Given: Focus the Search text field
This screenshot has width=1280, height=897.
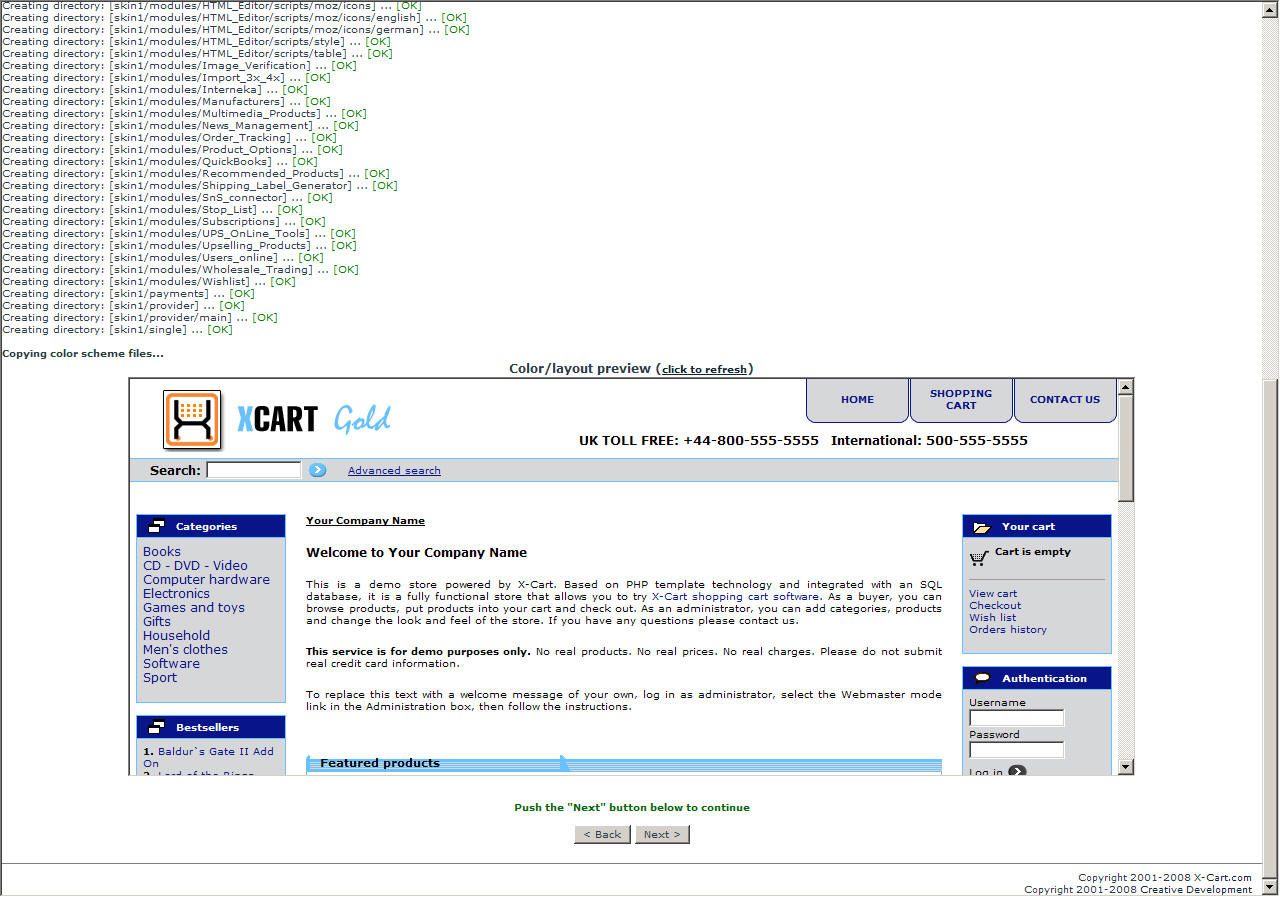Looking at the screenshot, I should (x=253, y=470).
